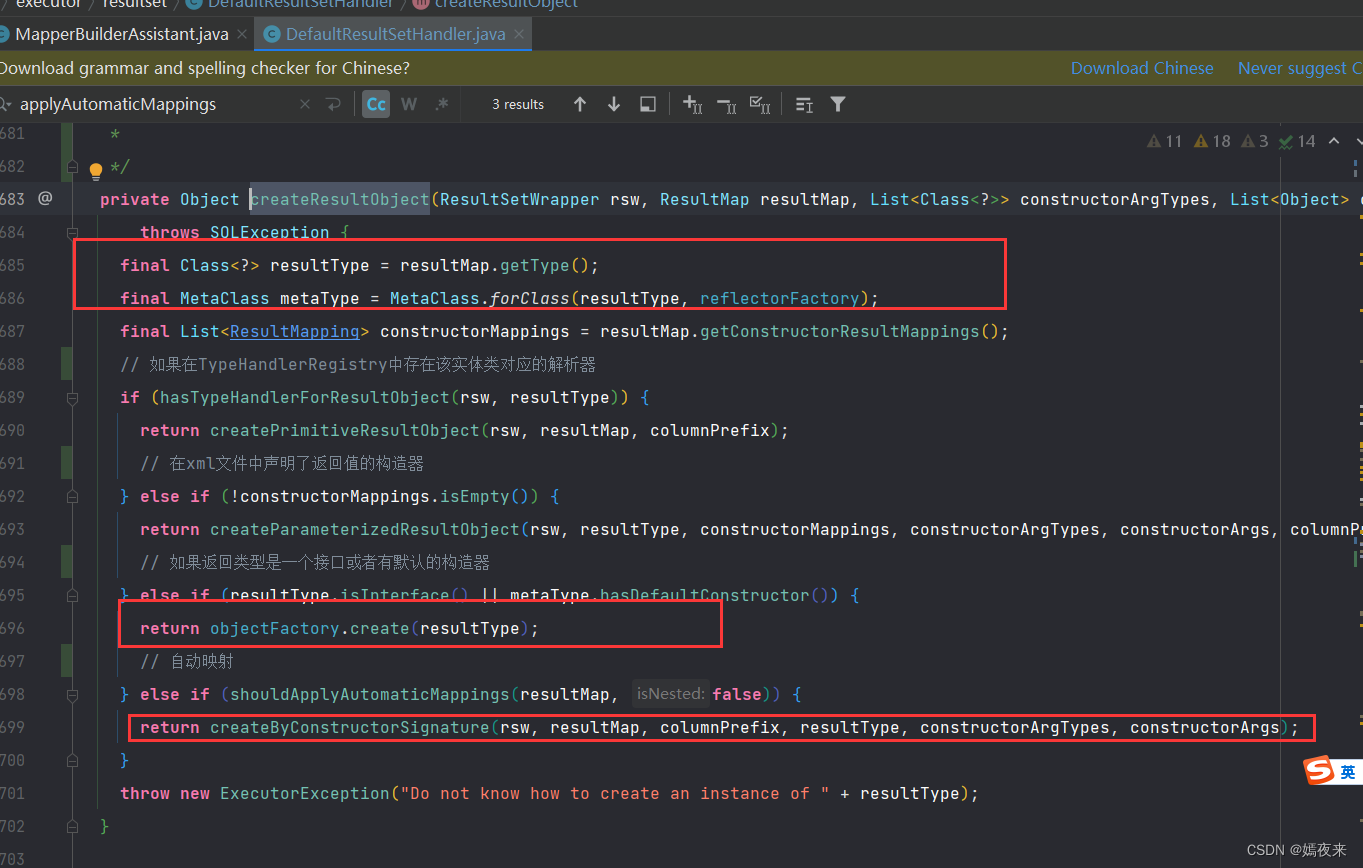Click the applyAutomaticMappings search field
Image resolution: width=1363 pixels, height=868 pixels.
point(155,104)
